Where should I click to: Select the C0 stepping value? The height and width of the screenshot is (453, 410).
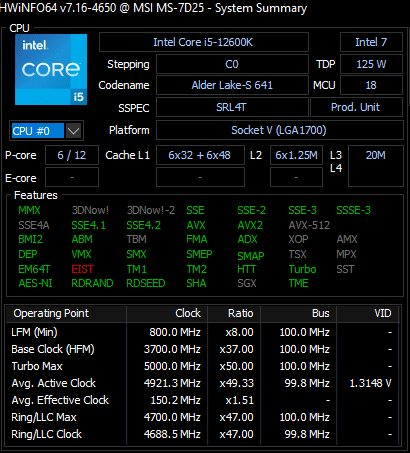click(232, 64)
